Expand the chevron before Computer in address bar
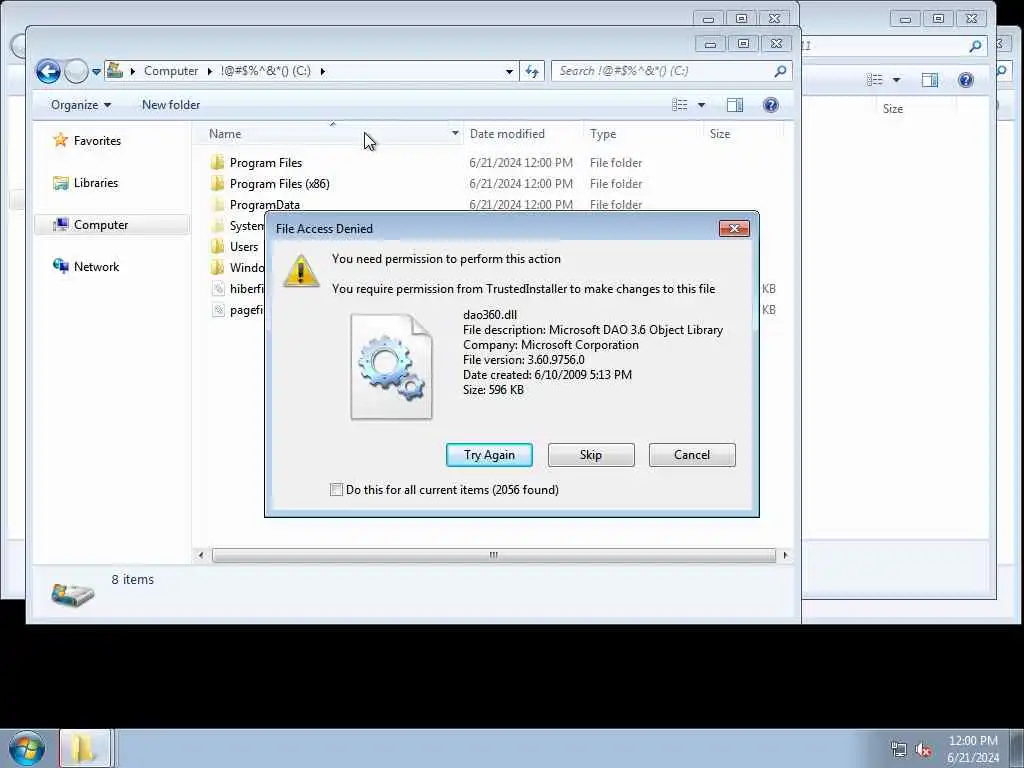Screen dimensions: 1024x768 (x=133, y=71)
